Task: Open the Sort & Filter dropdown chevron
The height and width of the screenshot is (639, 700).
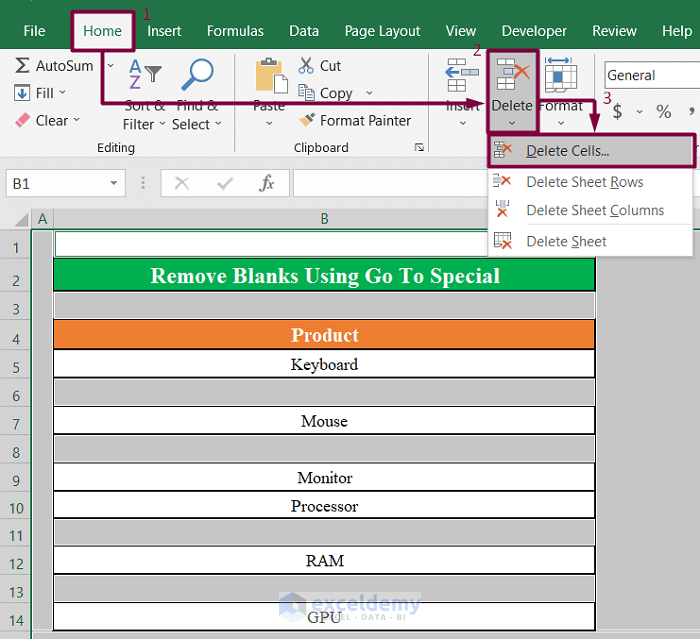Action: pyautogui.click(x=162, y=124)
